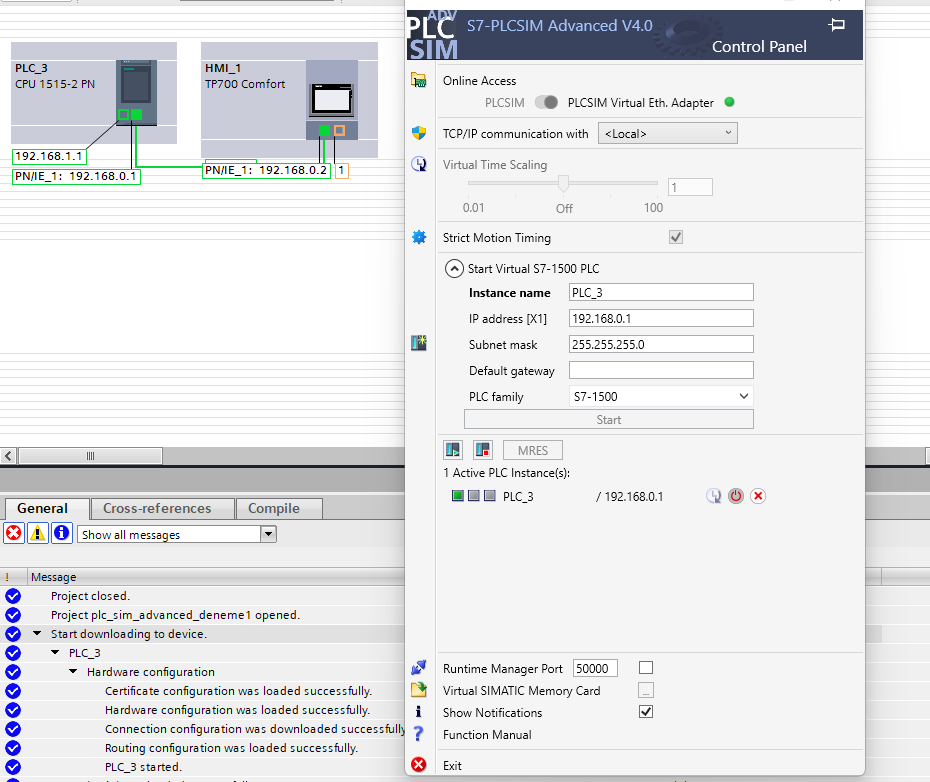Pin the PLCSIM Control Panel window

pyautogui.click(x=836, y=25)
